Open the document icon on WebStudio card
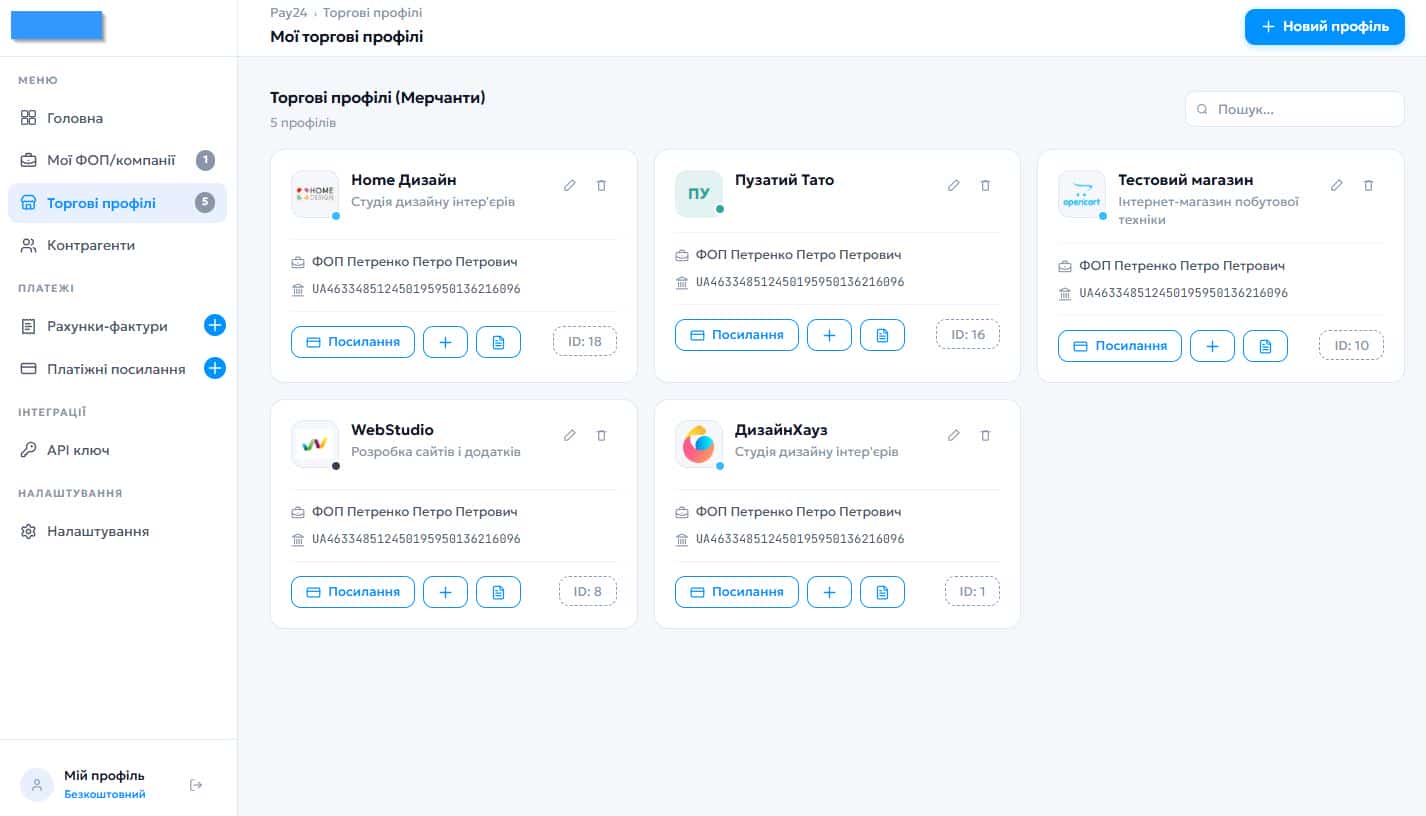The height and width of the screenshot is (816, 1426). [x=499, y=592]
